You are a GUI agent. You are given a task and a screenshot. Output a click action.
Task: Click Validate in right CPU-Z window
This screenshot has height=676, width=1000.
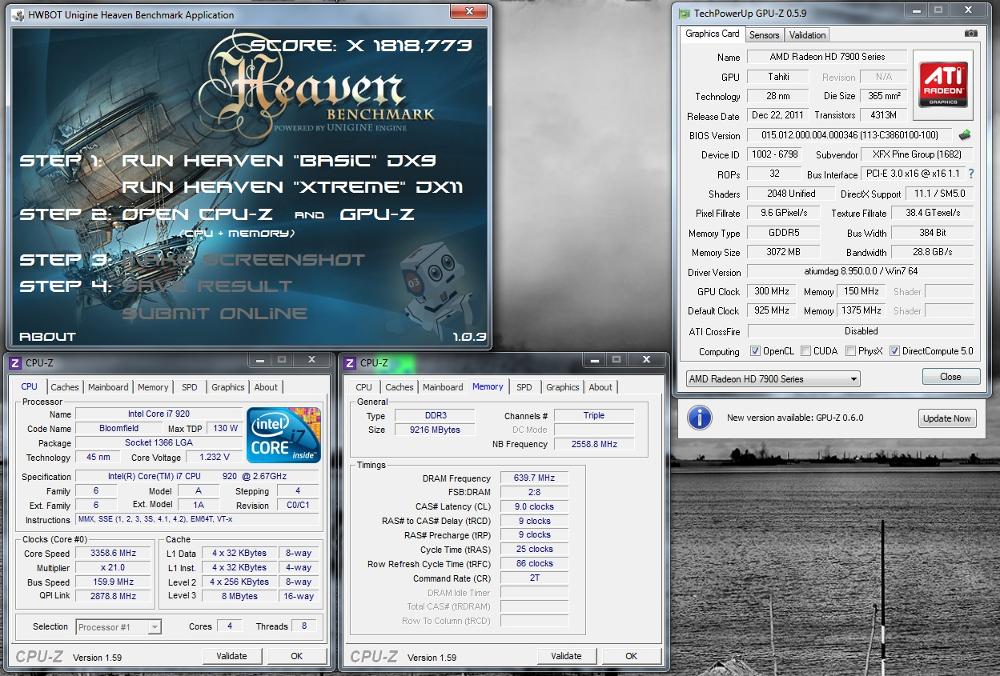click(566, 656)
